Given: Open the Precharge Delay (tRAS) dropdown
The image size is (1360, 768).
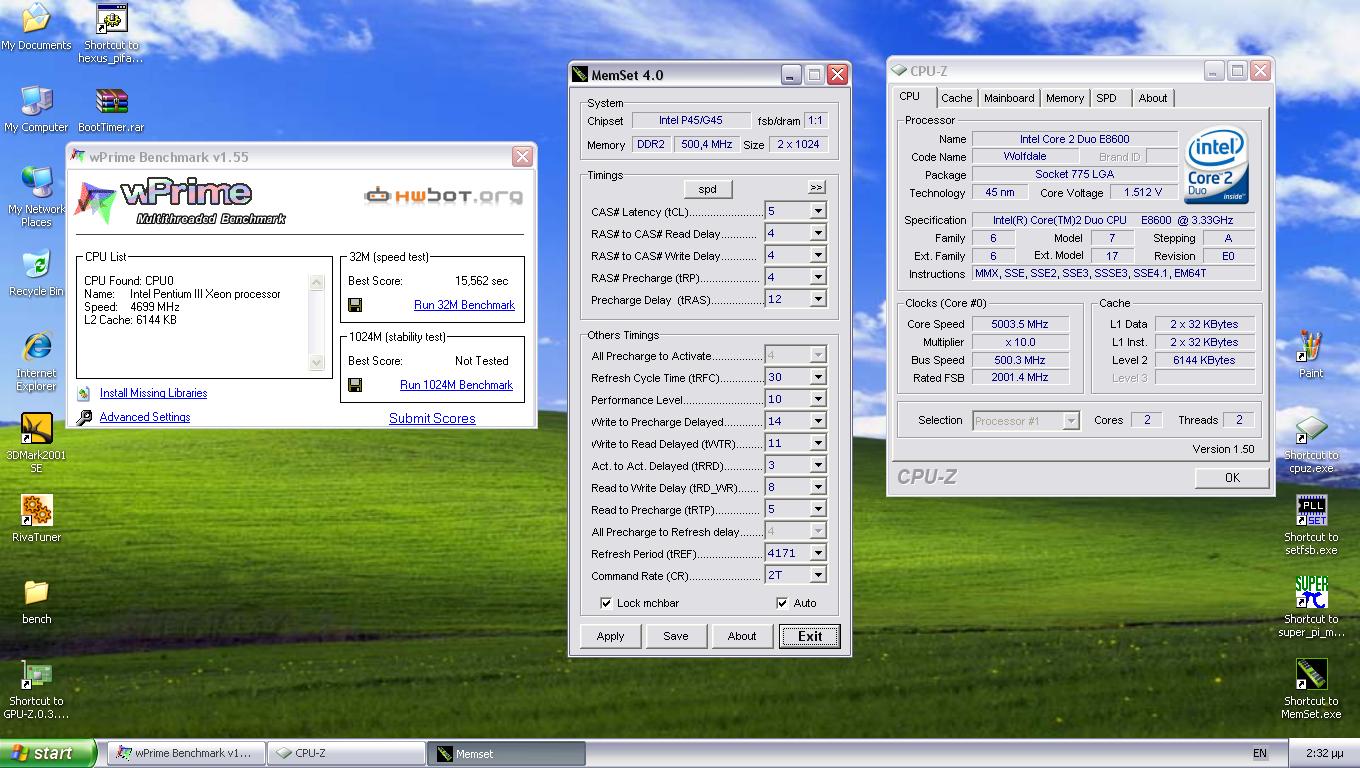Looking at the screenshot, I should pos(818,299).
